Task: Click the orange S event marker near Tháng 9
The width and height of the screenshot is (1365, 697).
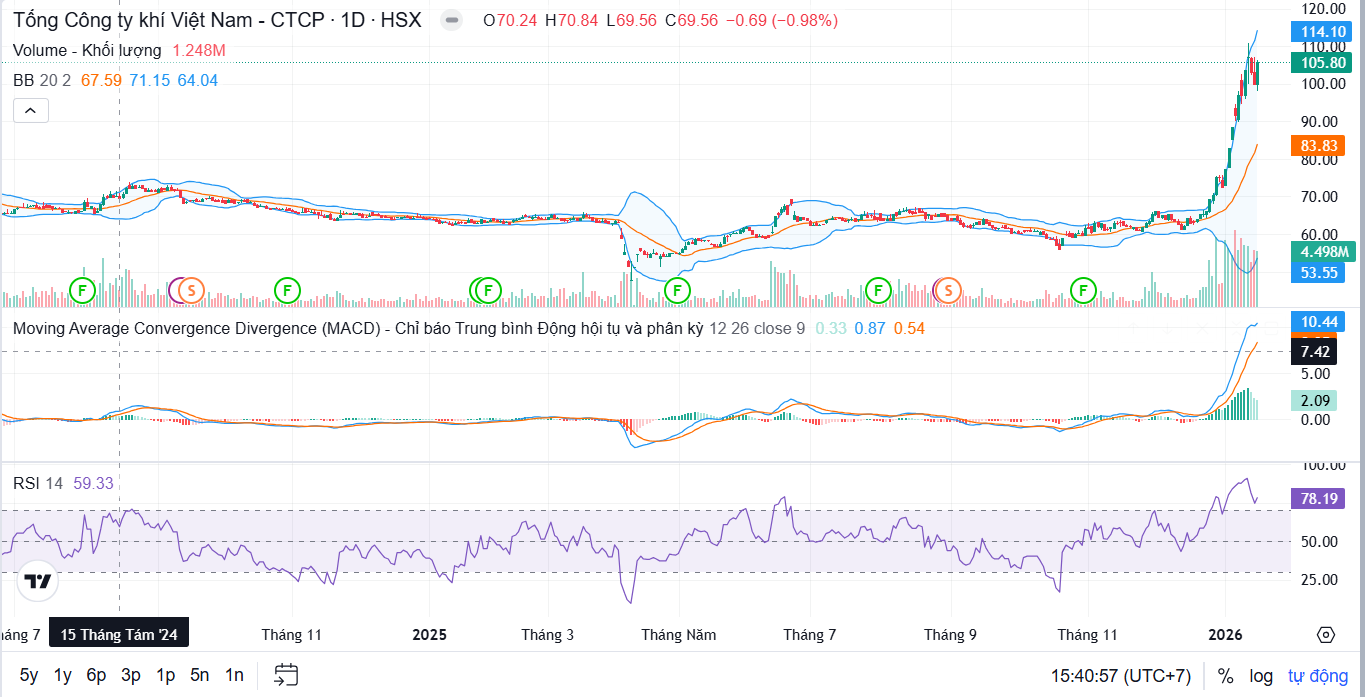Action: (x=948, y=291)
